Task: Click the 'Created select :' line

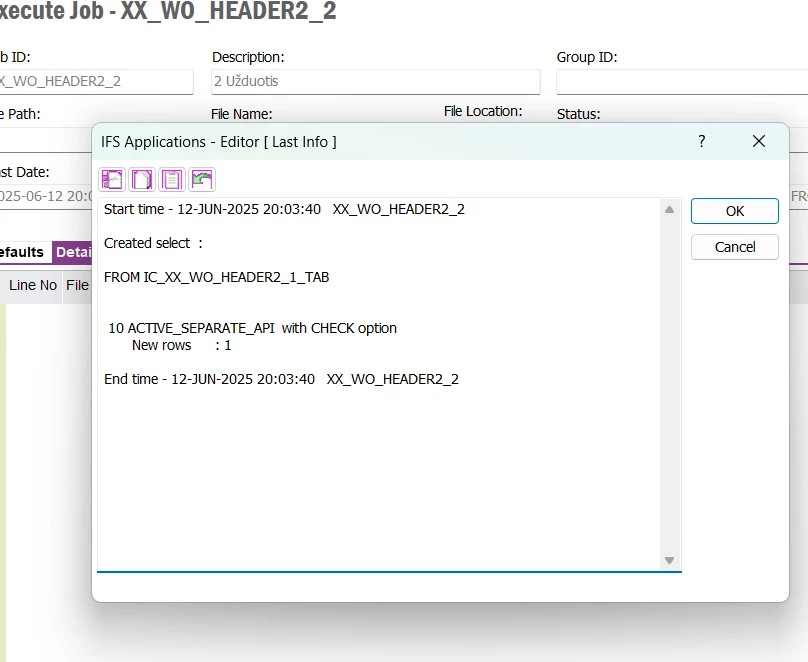Action: coord(153,243)
